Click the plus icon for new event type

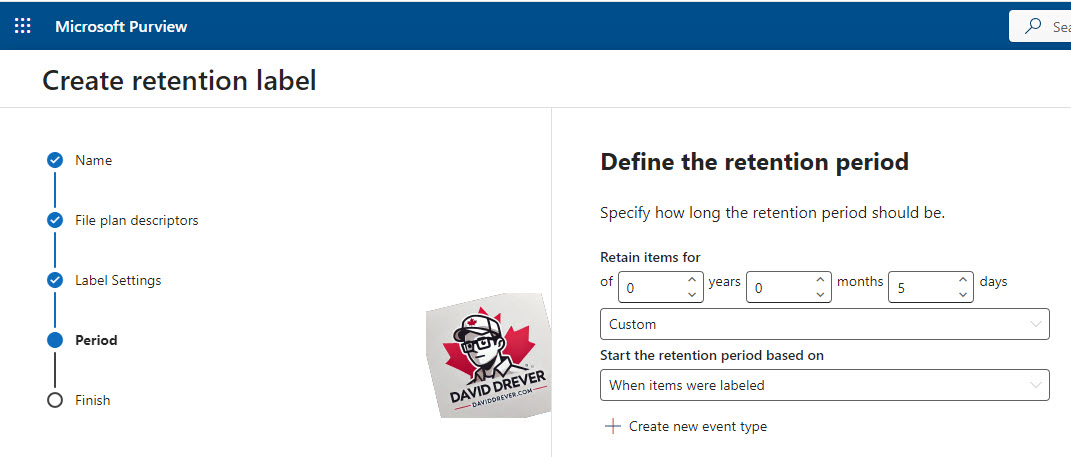(x=613, y=426)
